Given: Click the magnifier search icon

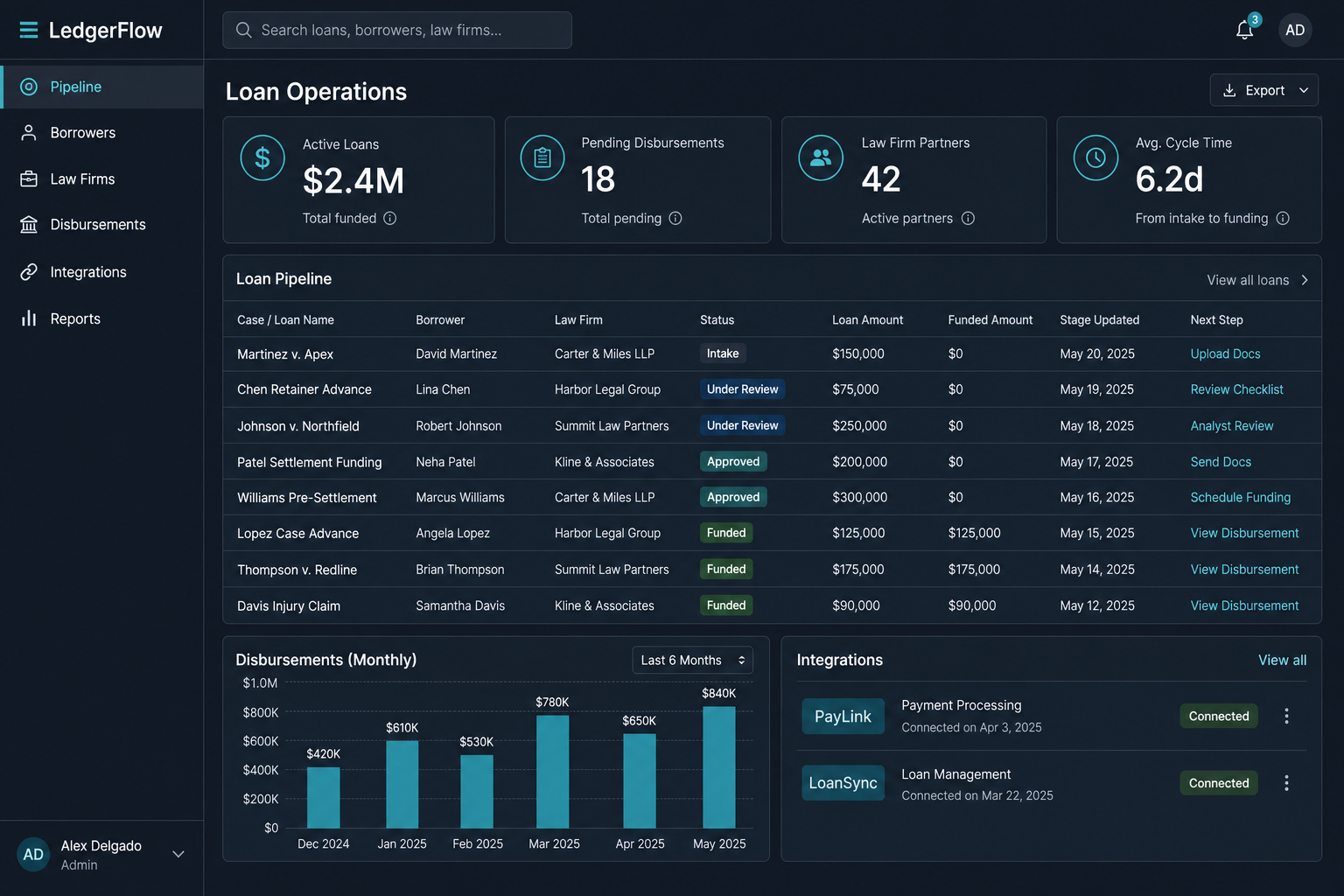Looking at the screenshot, I should pyautogui.click(x=244, y=30).
